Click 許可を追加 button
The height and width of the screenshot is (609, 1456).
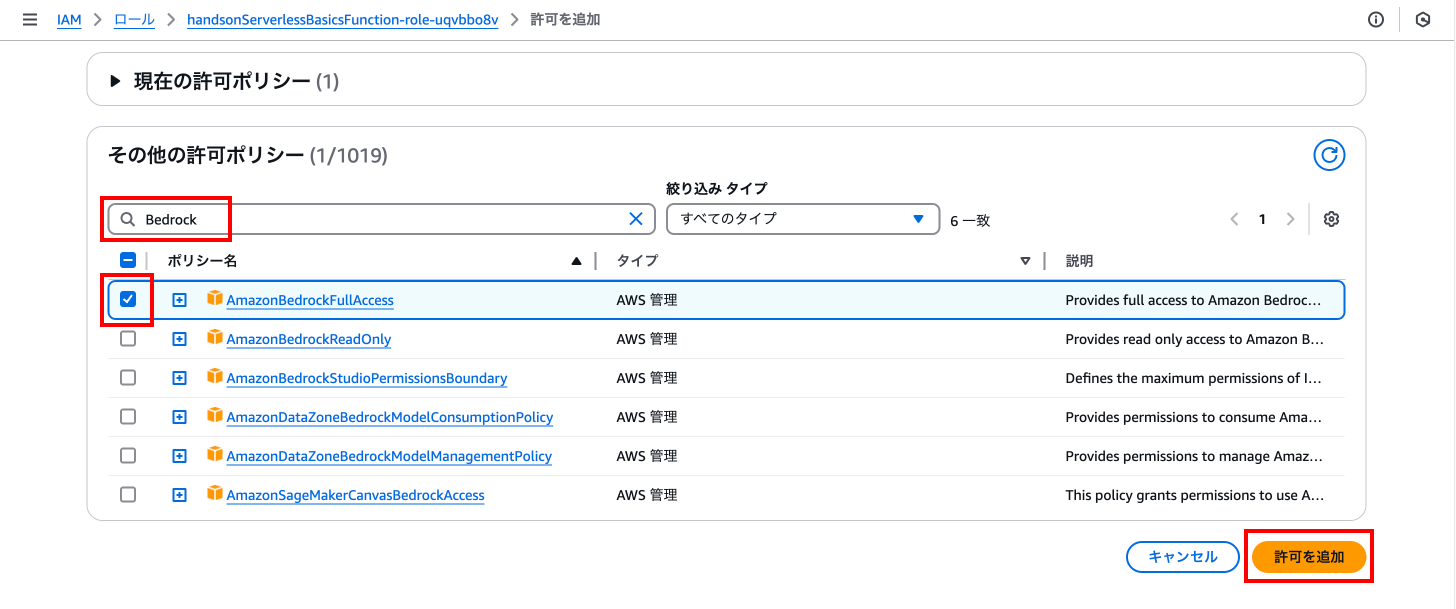(x=1309, y=557)
